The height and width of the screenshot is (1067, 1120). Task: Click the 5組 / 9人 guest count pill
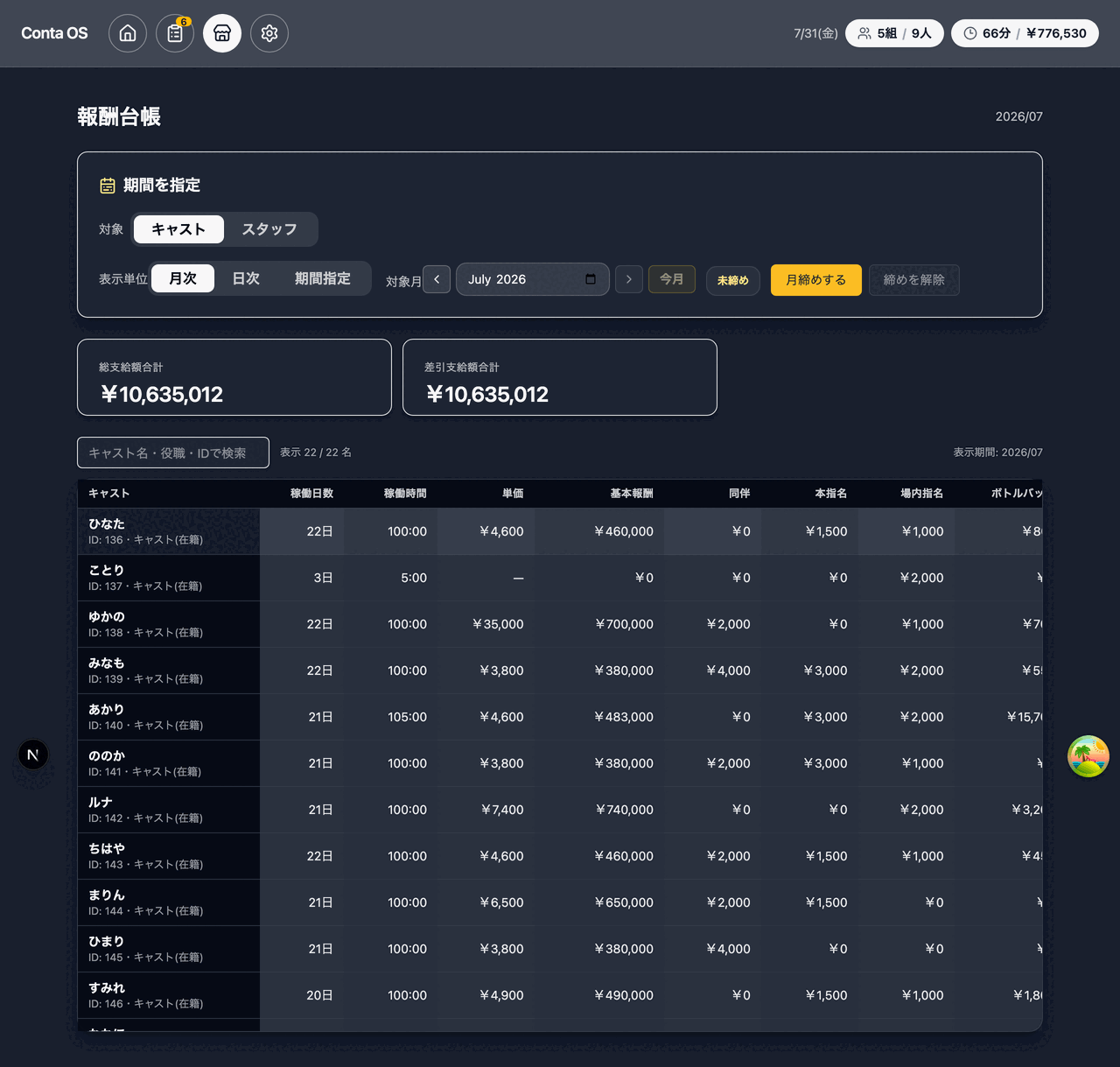coord(894,33)
